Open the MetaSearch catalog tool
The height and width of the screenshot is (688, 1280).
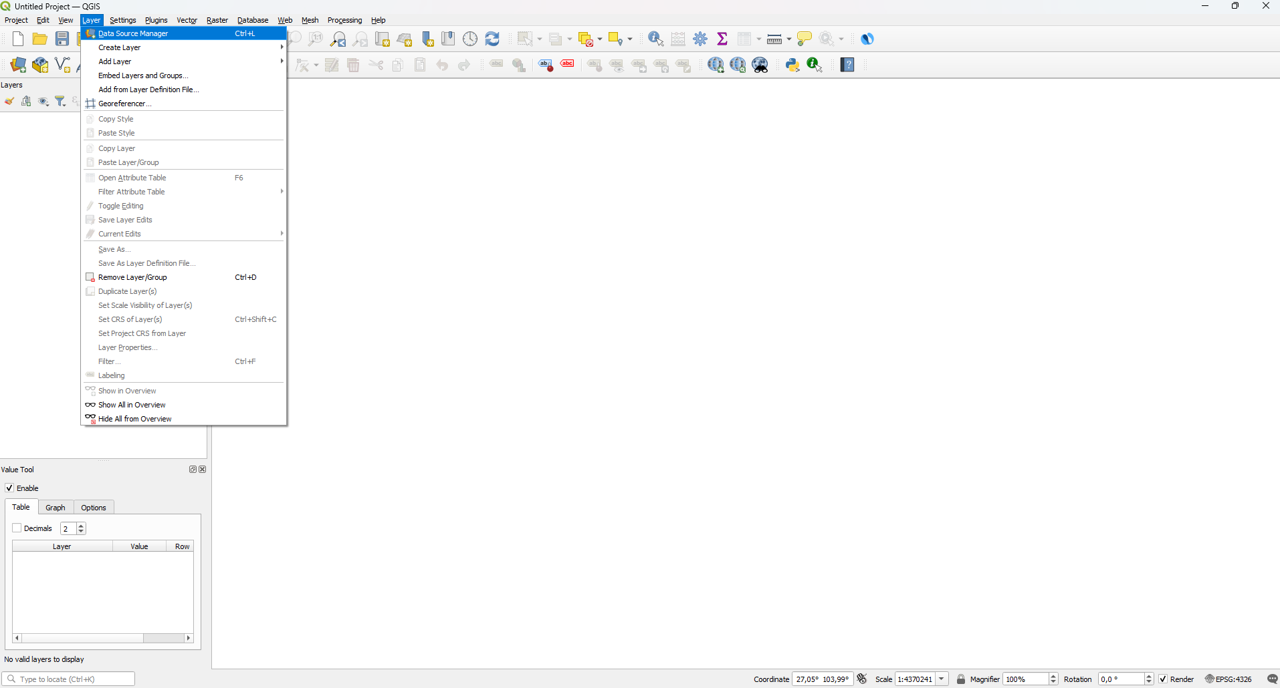pos(760,64)
